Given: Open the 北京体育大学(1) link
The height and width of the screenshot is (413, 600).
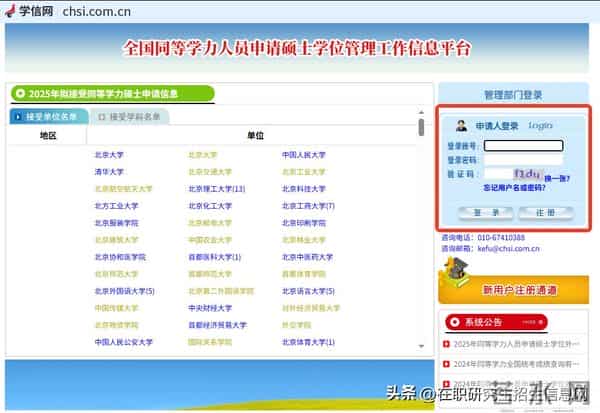Looking at the screenshot, I should [x=308, y=342].
